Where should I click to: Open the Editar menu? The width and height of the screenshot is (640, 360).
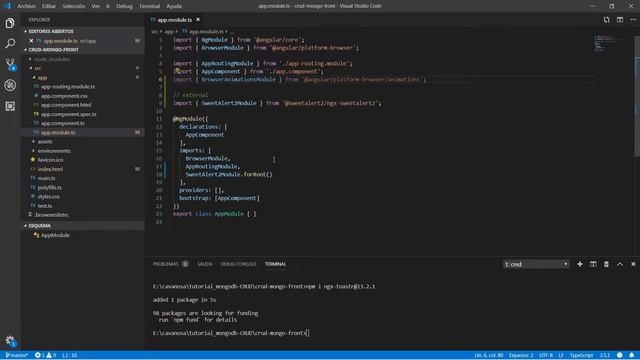tap(49, 6)
